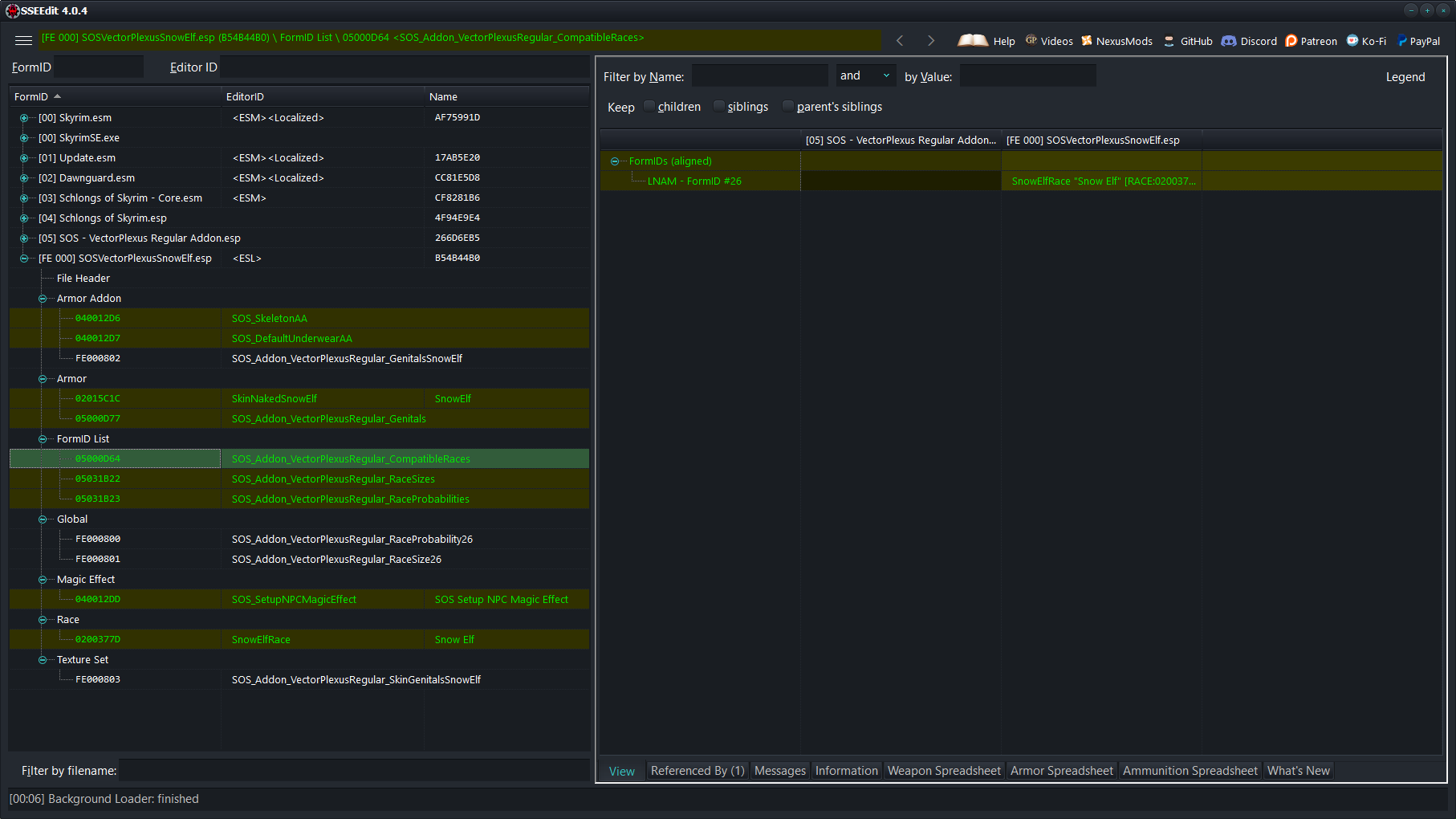
Task: Open the Armor Spreadsheet tab
Action: pos(1061,771)
